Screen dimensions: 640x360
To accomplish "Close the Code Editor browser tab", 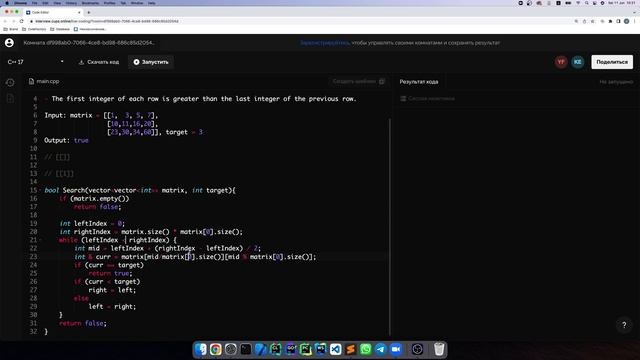I will coord(79,12).
